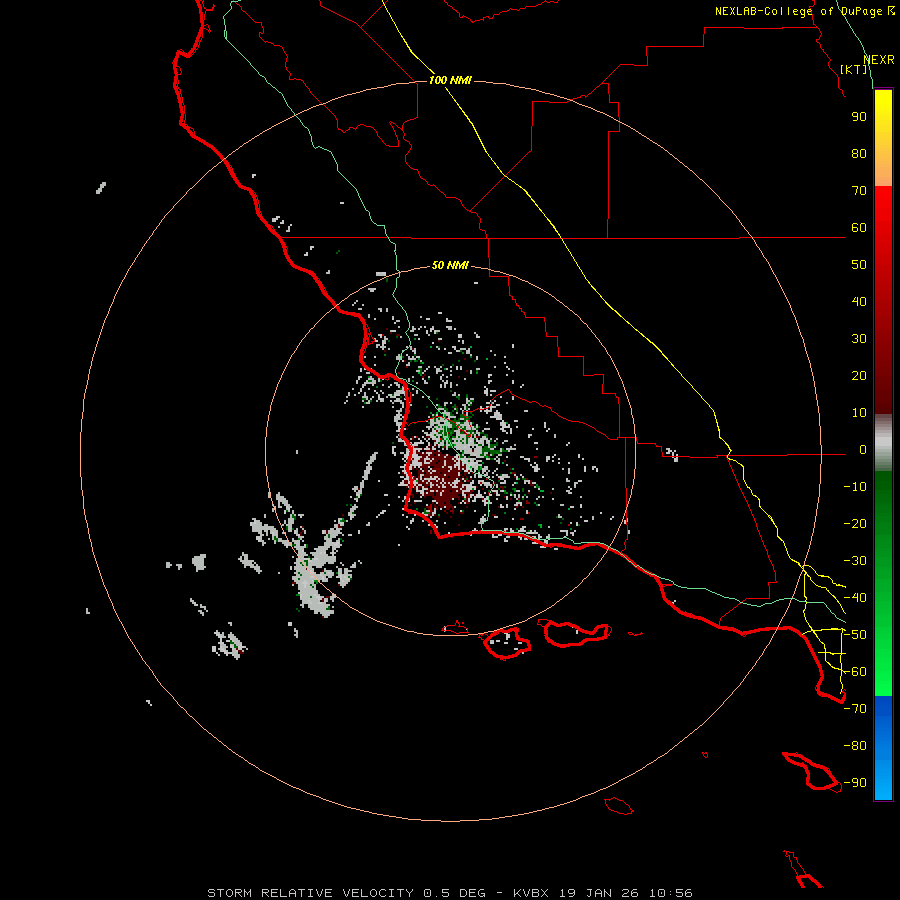Pick the -60 scale label
900x900 pixels.
pyautogui.click(x=855, y=672)
